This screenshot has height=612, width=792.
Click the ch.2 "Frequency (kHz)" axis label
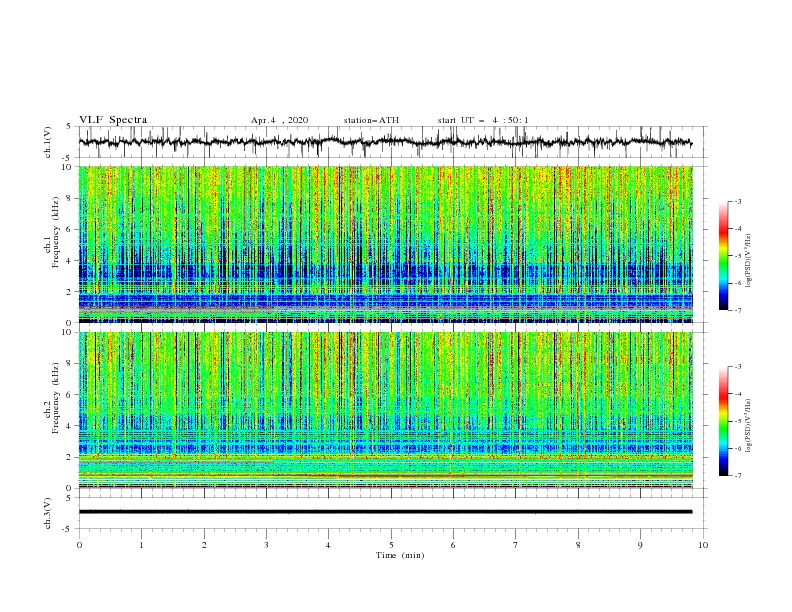[x=55, y=397]
